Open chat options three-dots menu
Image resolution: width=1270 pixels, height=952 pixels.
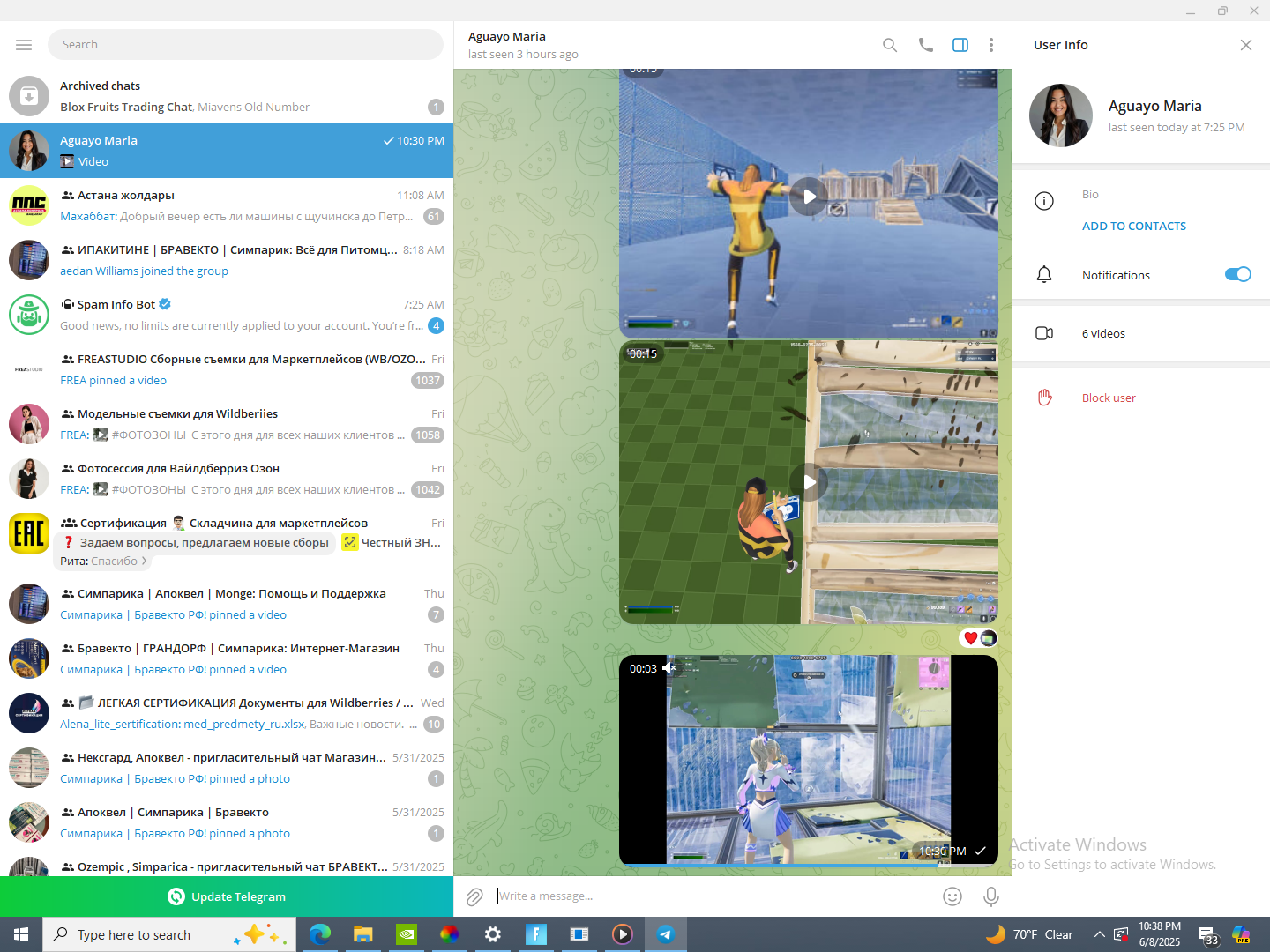tap(991, 45)
